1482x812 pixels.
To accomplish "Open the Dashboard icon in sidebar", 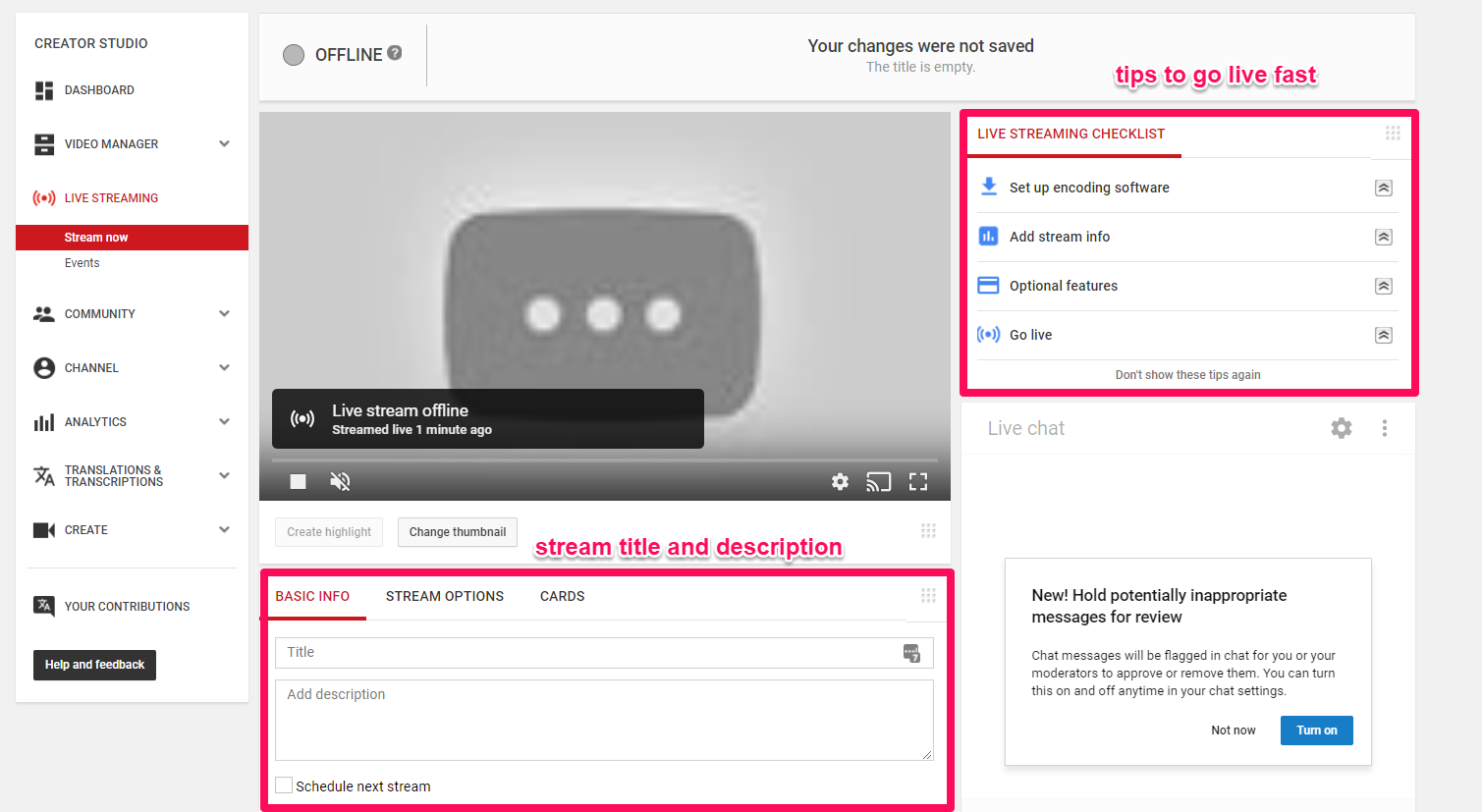I will click(44, 90).
